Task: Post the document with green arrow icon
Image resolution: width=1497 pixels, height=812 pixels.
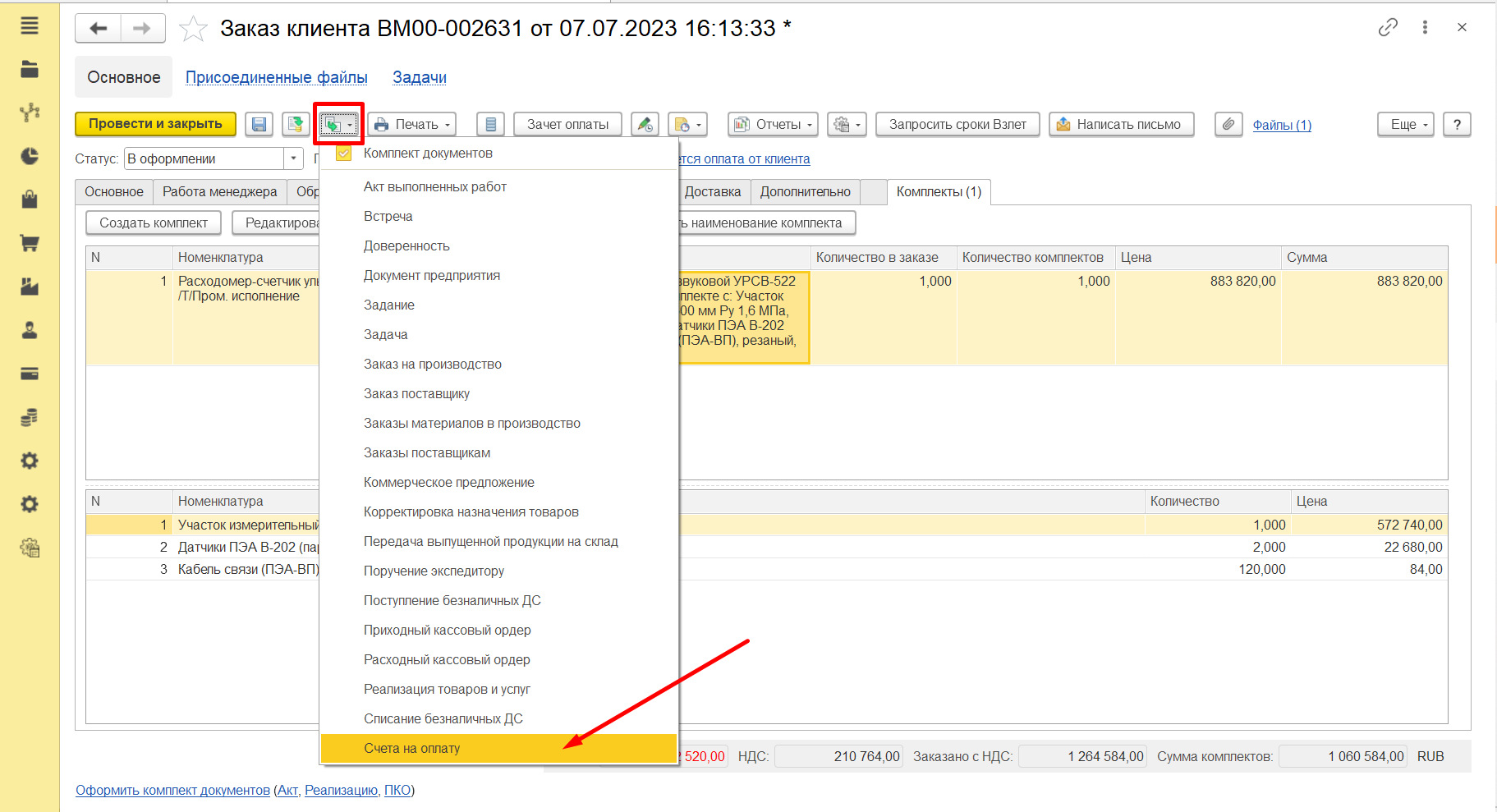Action: (x=296, y=124)
